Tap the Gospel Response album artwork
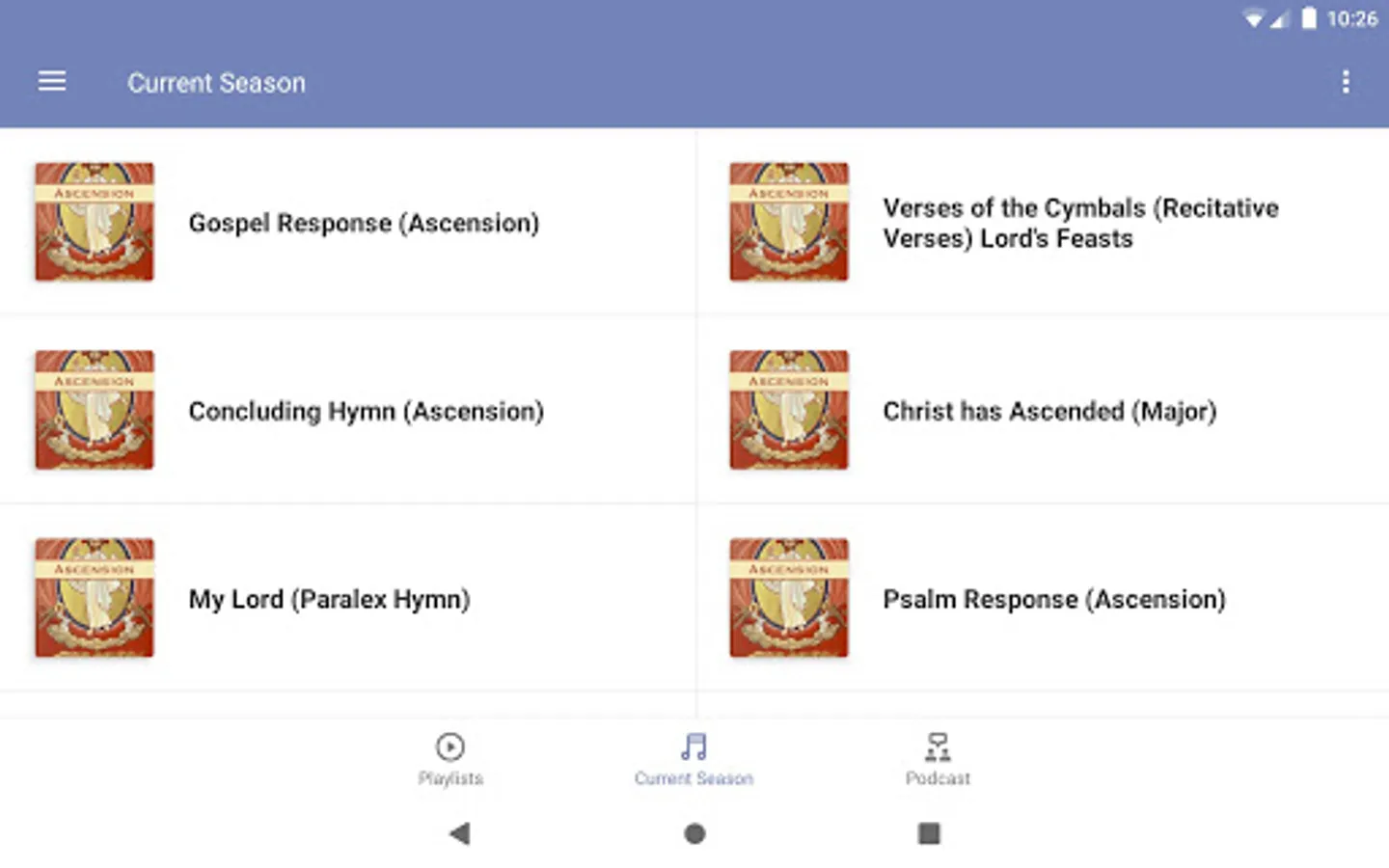1389x868 pixels. pyautogui.click(x=95, y=222)
